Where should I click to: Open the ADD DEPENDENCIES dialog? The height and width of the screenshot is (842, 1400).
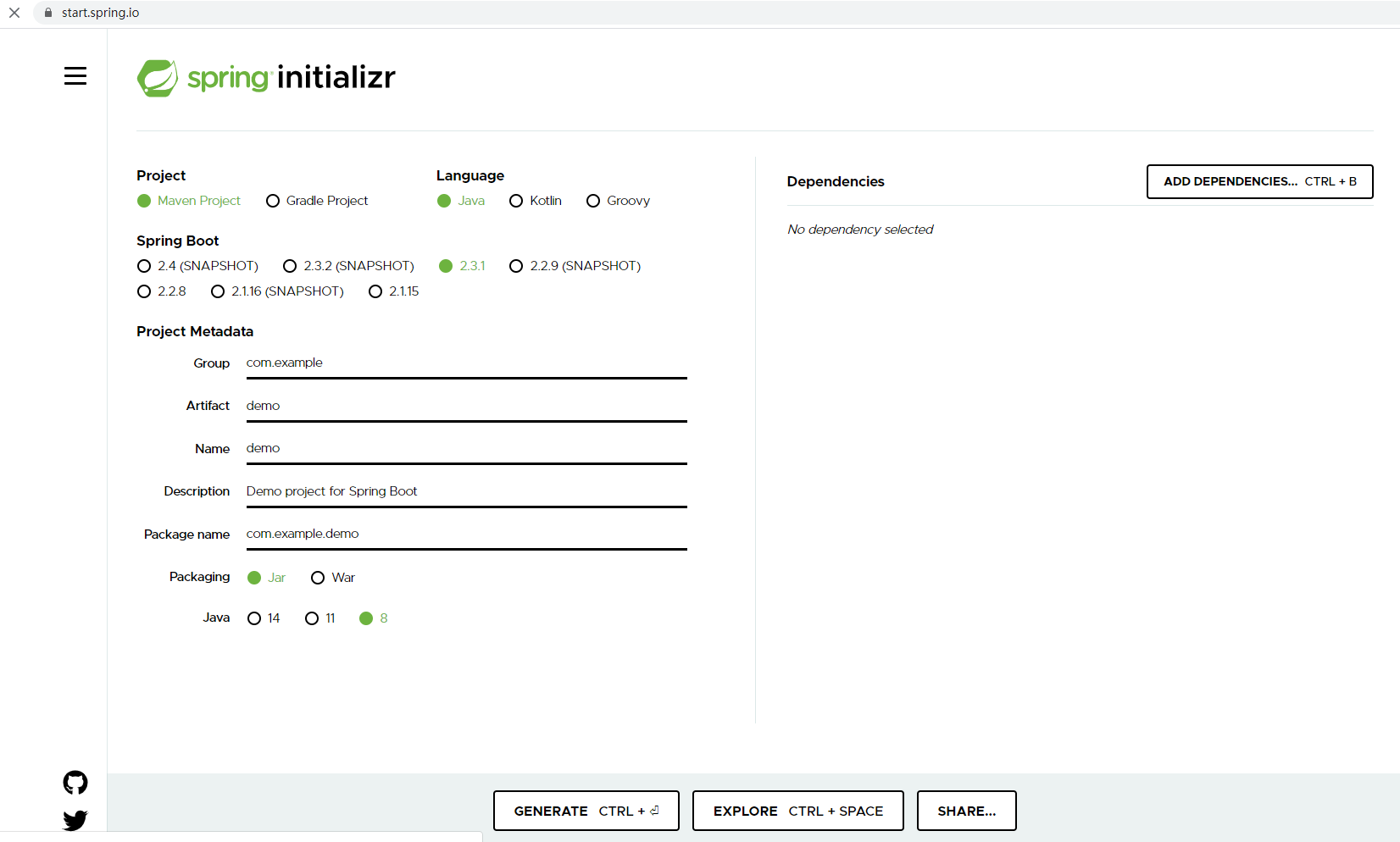(1259, 181)
